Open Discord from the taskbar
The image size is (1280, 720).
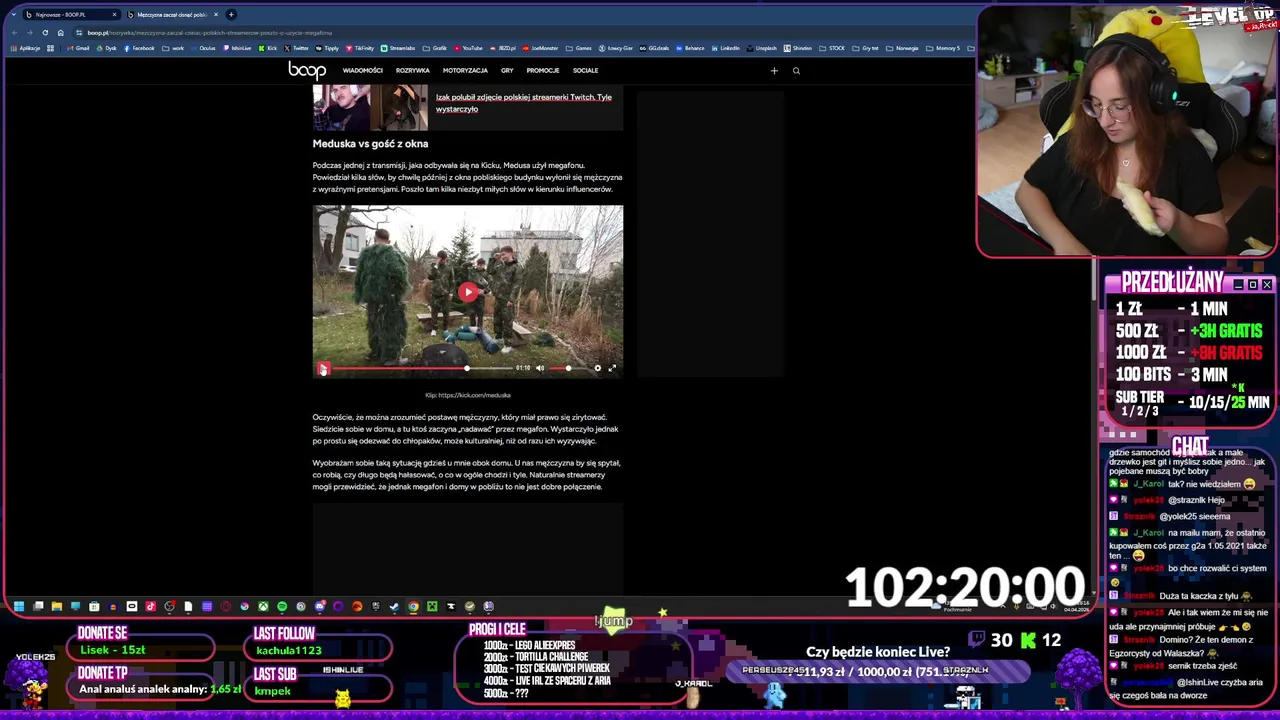click(320, 606)
